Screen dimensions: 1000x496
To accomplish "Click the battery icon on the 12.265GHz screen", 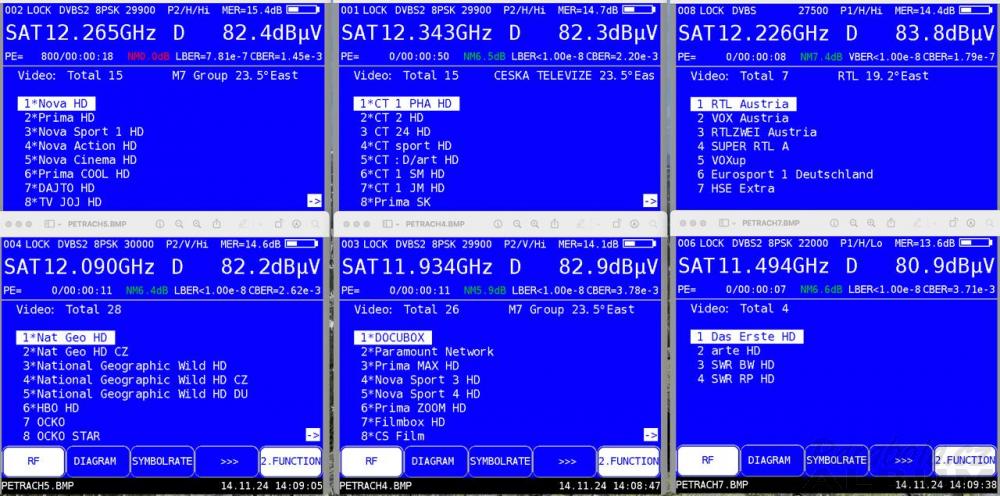I will click(x=303, y=10).
